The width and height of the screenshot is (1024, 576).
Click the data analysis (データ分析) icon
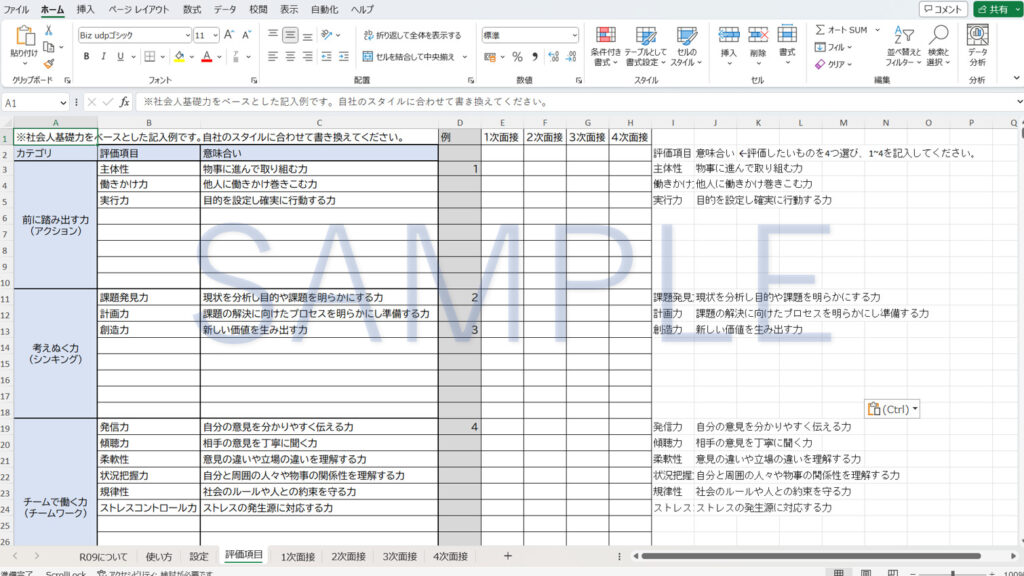pyautogui.click(x=976, y=46)
